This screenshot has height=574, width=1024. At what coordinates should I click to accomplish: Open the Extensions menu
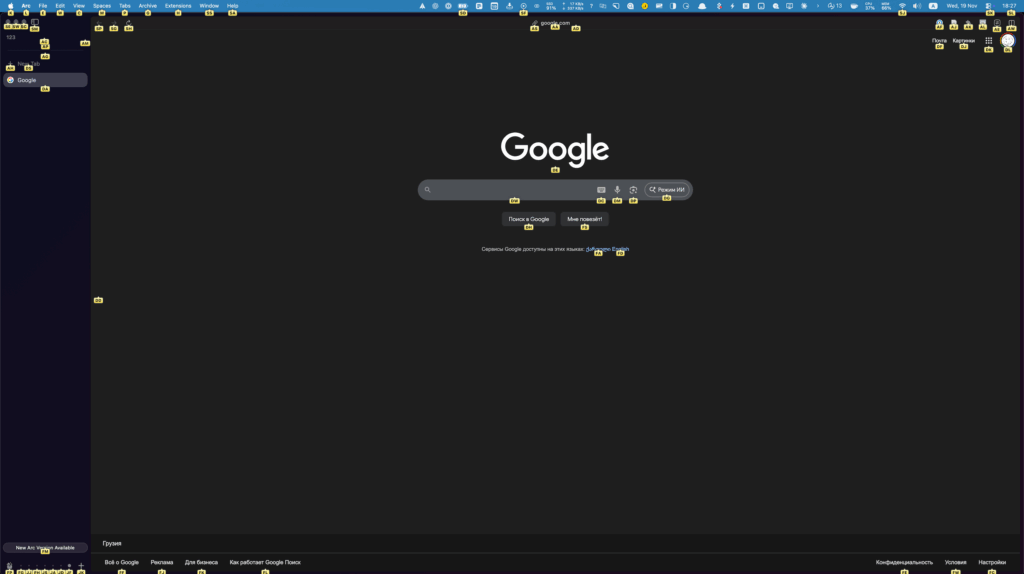pos(178,6)
